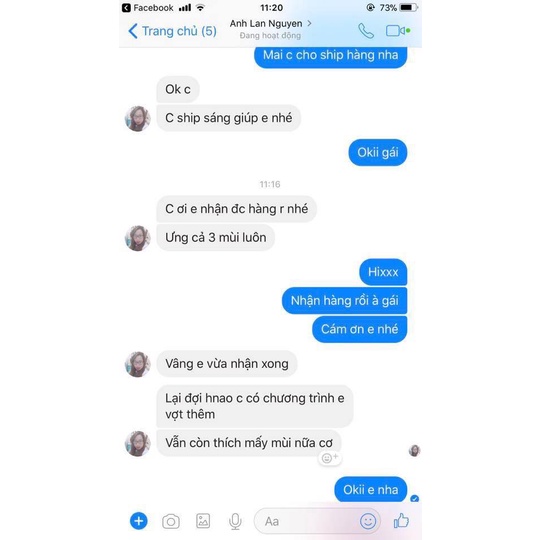The height and width of the screenshot is (540, 540).
Task: Open the camera to take a photo
Action: [171, 521]
